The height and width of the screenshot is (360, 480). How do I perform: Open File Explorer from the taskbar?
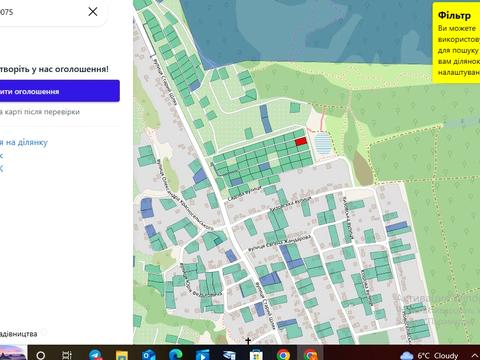pos(122,355)
